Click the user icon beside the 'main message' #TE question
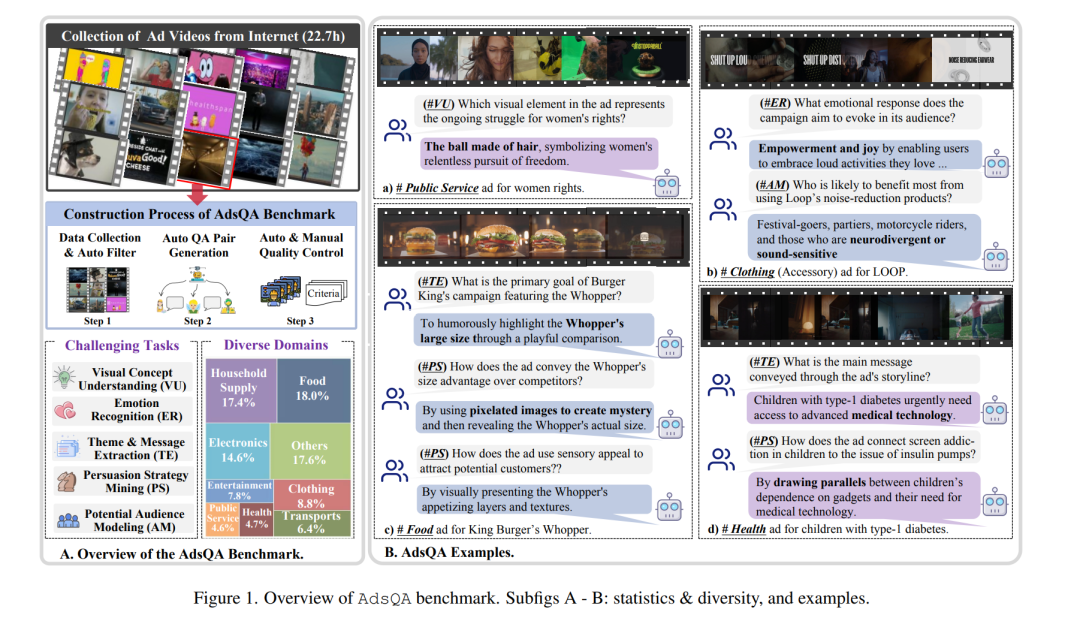1080x627 pixels. tap(721, 385)
